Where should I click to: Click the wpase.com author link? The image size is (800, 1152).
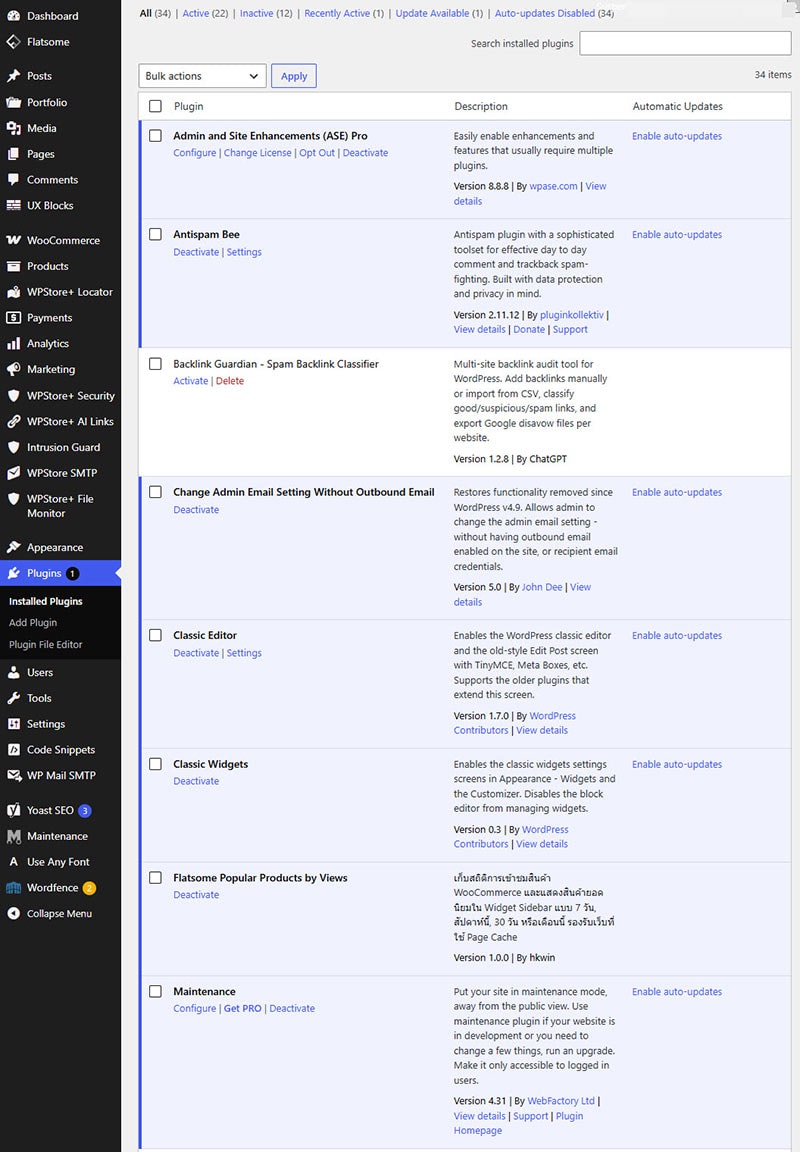coord(553,186)
